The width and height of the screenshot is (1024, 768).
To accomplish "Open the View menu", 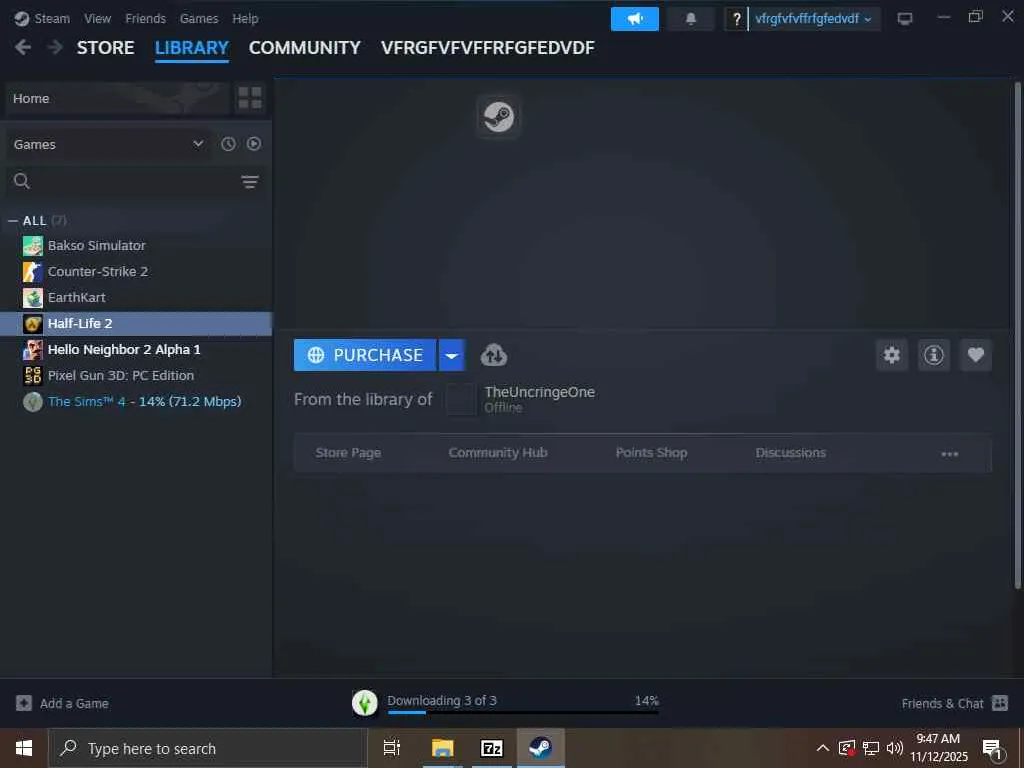I will (97, 18).
